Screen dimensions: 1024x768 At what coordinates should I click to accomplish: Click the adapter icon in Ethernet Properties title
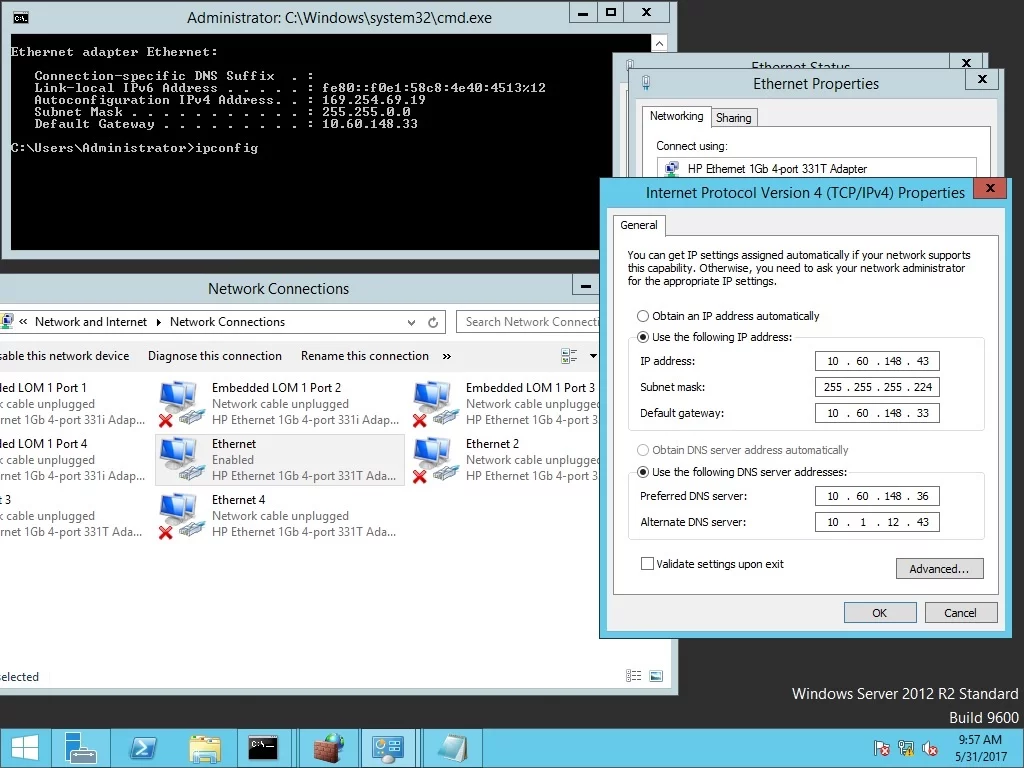click(646, 83)
